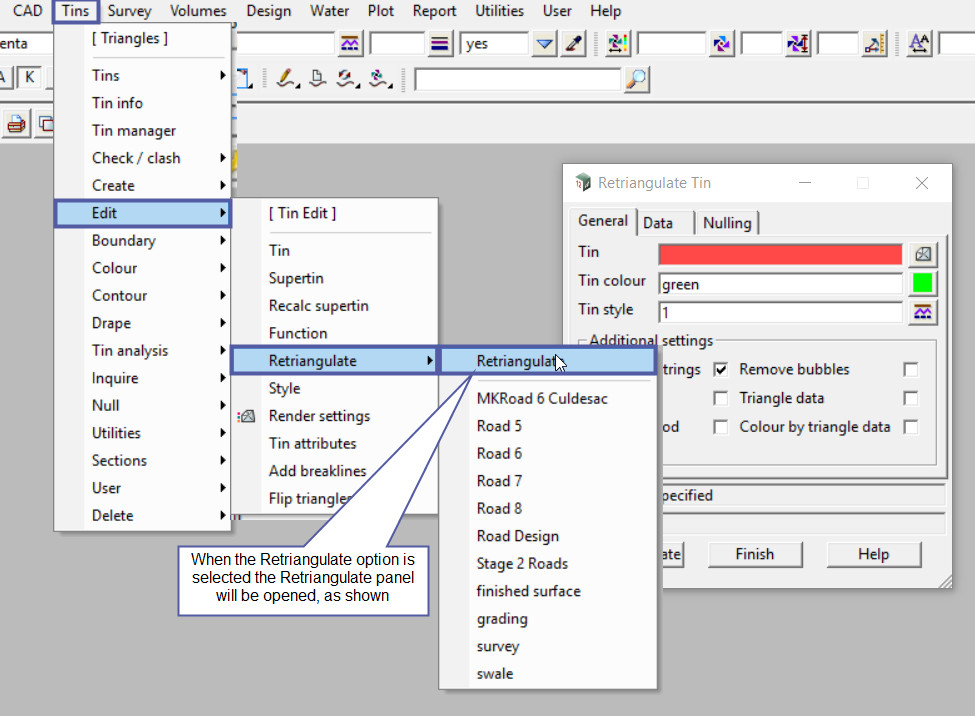The height and width of the screenshot is (716, 975).
Task: Click the green Tin colour swatch
Action: (x=922, y=283)
